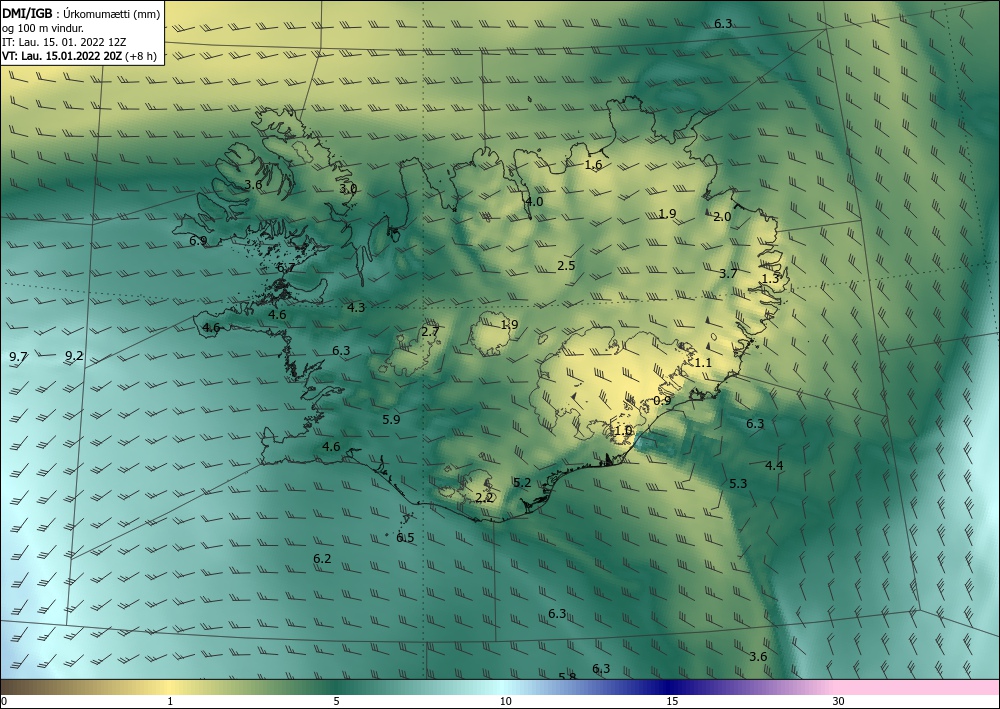Screen dimensions: 1000x709
Task: Click the 3.7 map value
Action: [728, 274]
